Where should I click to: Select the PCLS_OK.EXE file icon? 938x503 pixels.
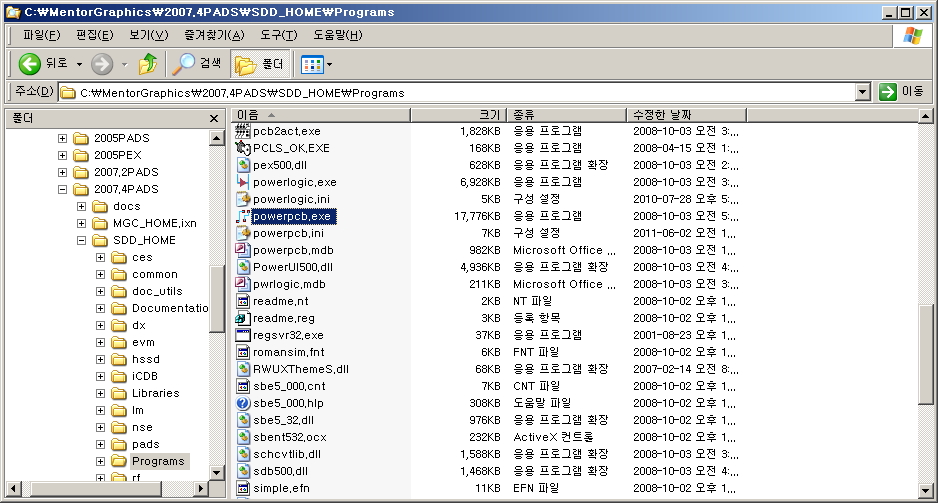click(x=242, y=148)
